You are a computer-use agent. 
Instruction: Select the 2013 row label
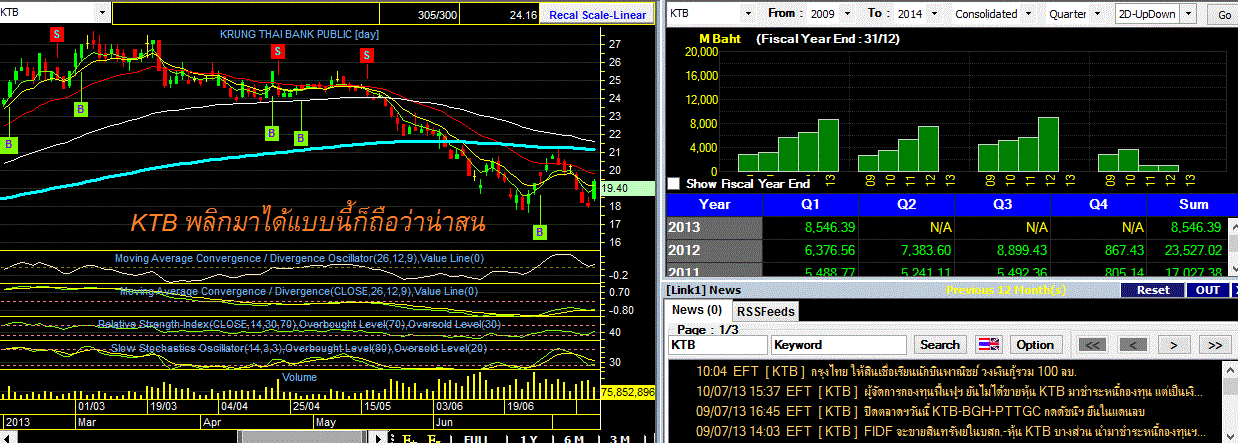pyautogui.click(x=714, y=227)
